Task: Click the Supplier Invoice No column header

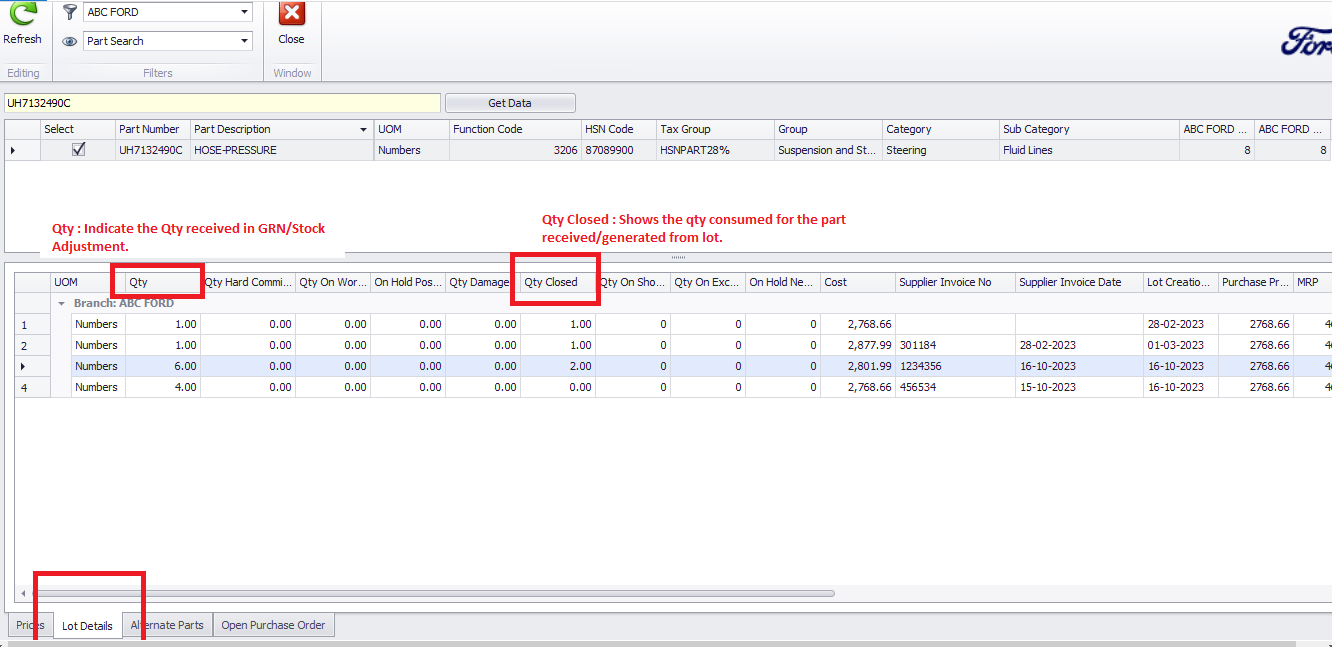Action: click(x=955, y=282)
